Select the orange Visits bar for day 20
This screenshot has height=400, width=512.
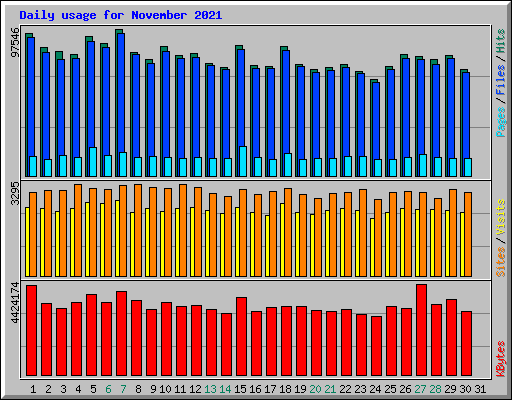click(318, 237)
